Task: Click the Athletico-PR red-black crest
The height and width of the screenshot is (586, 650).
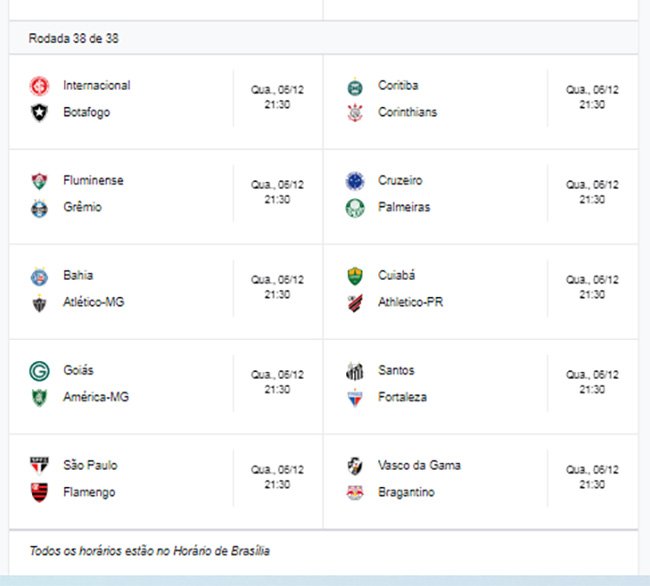Action: [x=355, y=303]
